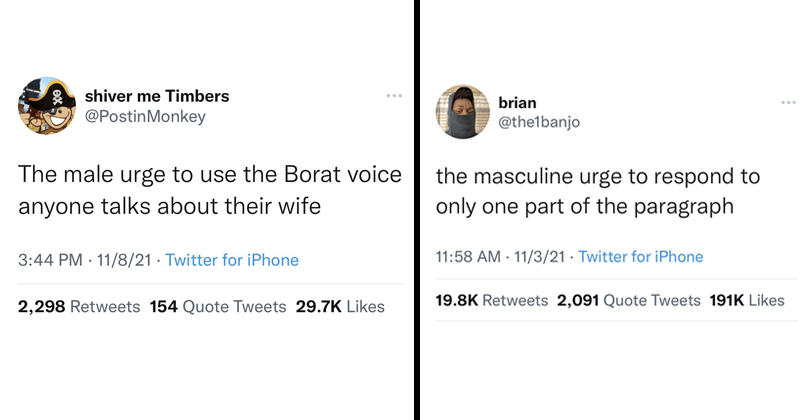Image resolution: width=800 pixels, height=420 pixels.
Task: Open the 29.7K Likes list
Action: [x=340, y=307]
